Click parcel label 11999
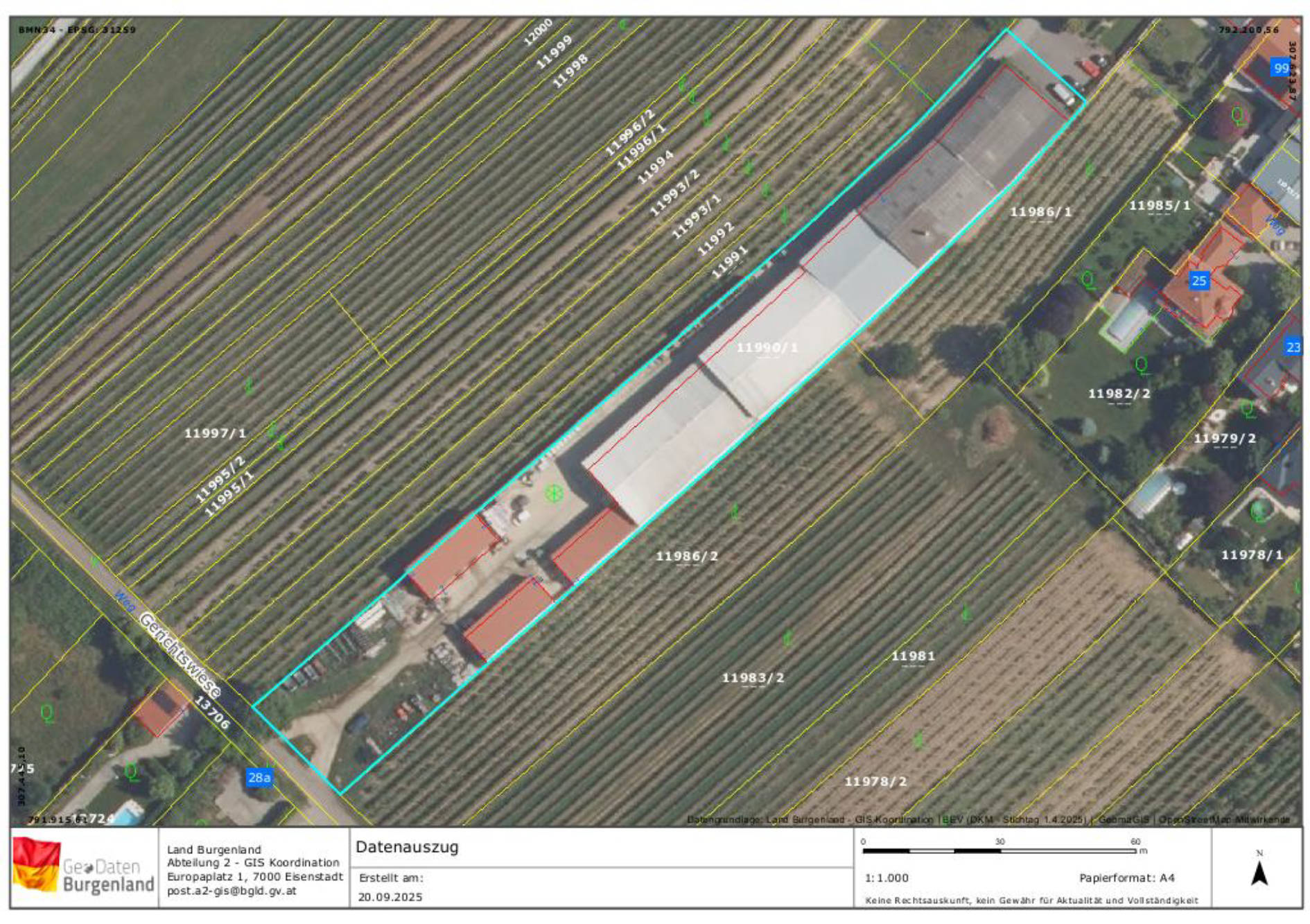Viewport: 1310px width, 924px height. pyautogui.click(x=554, y=52)
